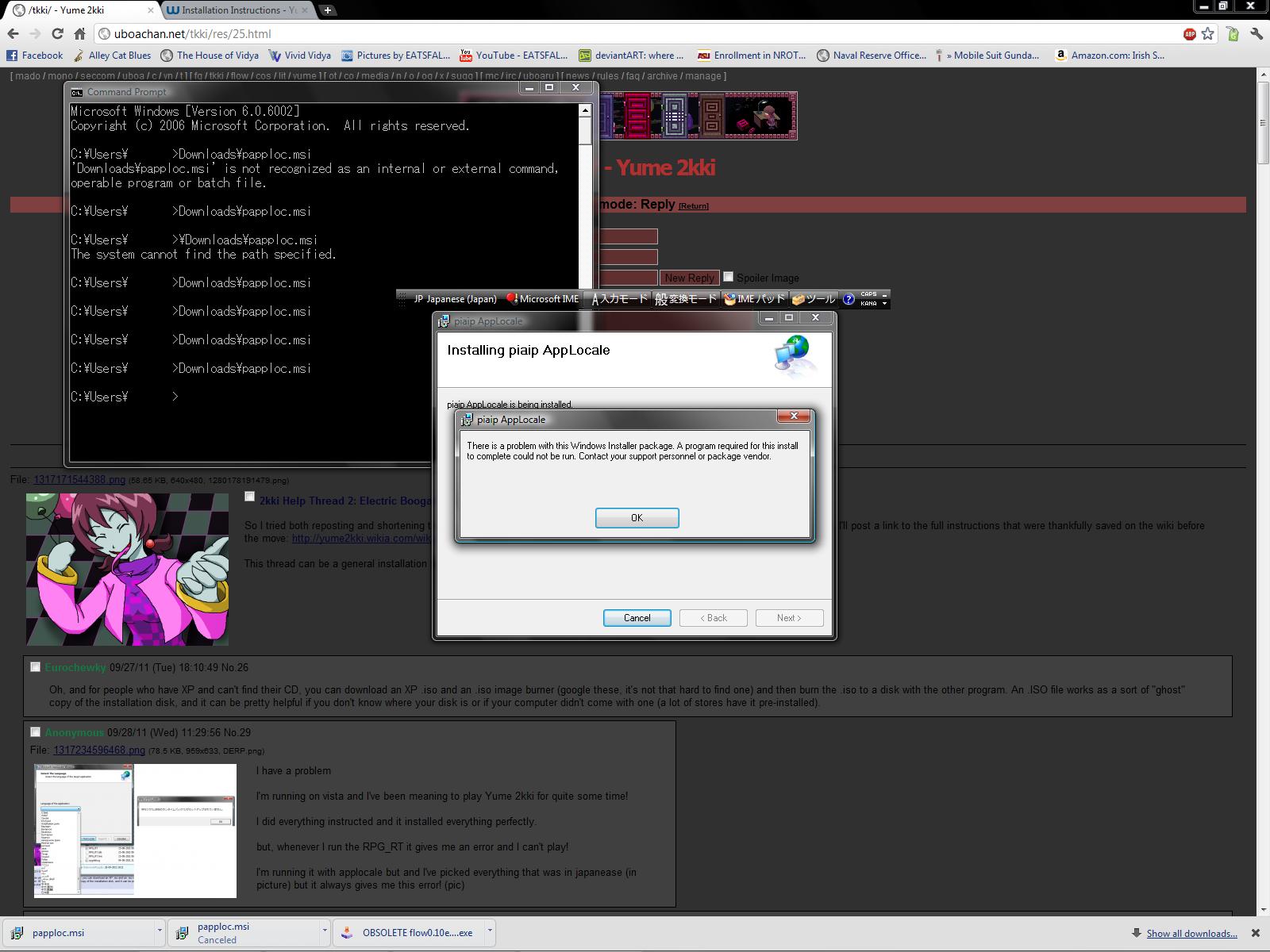Open the Mobile Suit Gundam bookmark
The height and width of the screenshot is (952, 1270).
[x=987, y=56]
